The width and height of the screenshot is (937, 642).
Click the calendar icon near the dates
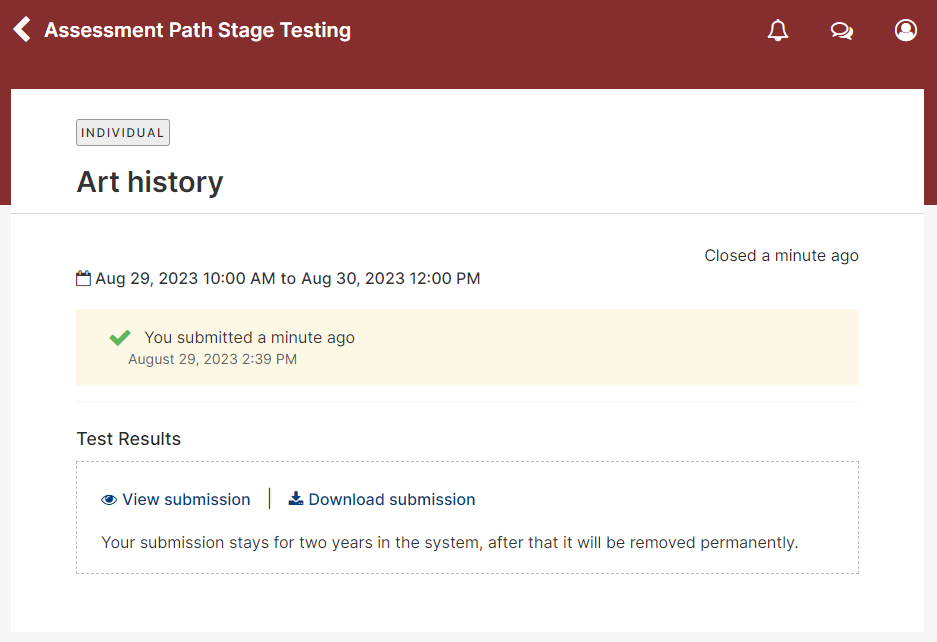(84, 278)
